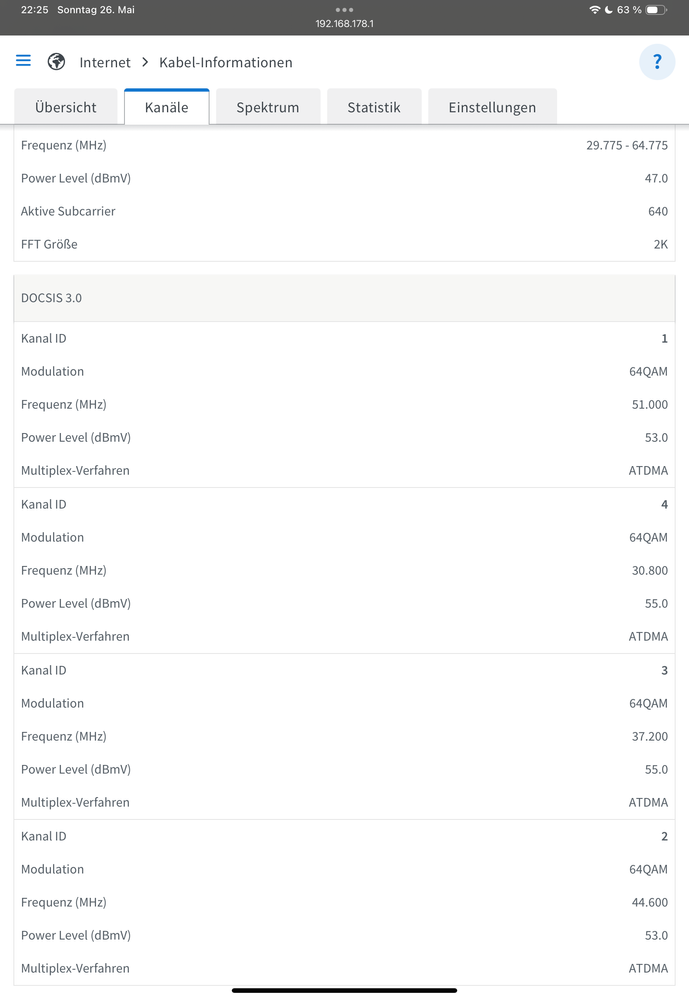
Task: Open the help question mark button
Action: click(x=657, y=62)
